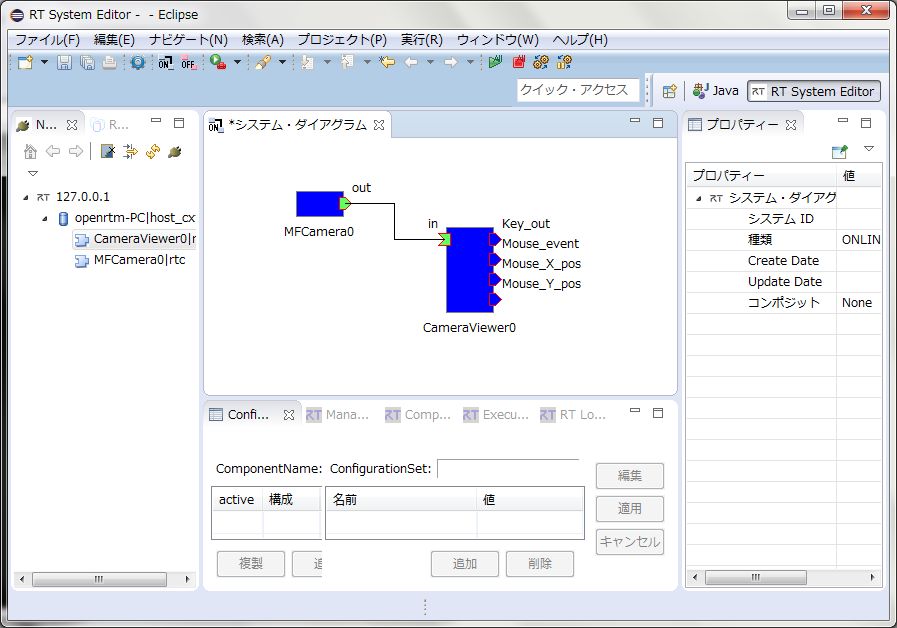Click the CameraViewer0 component block
Screen dimensions: 897x628
pos(470,270)
